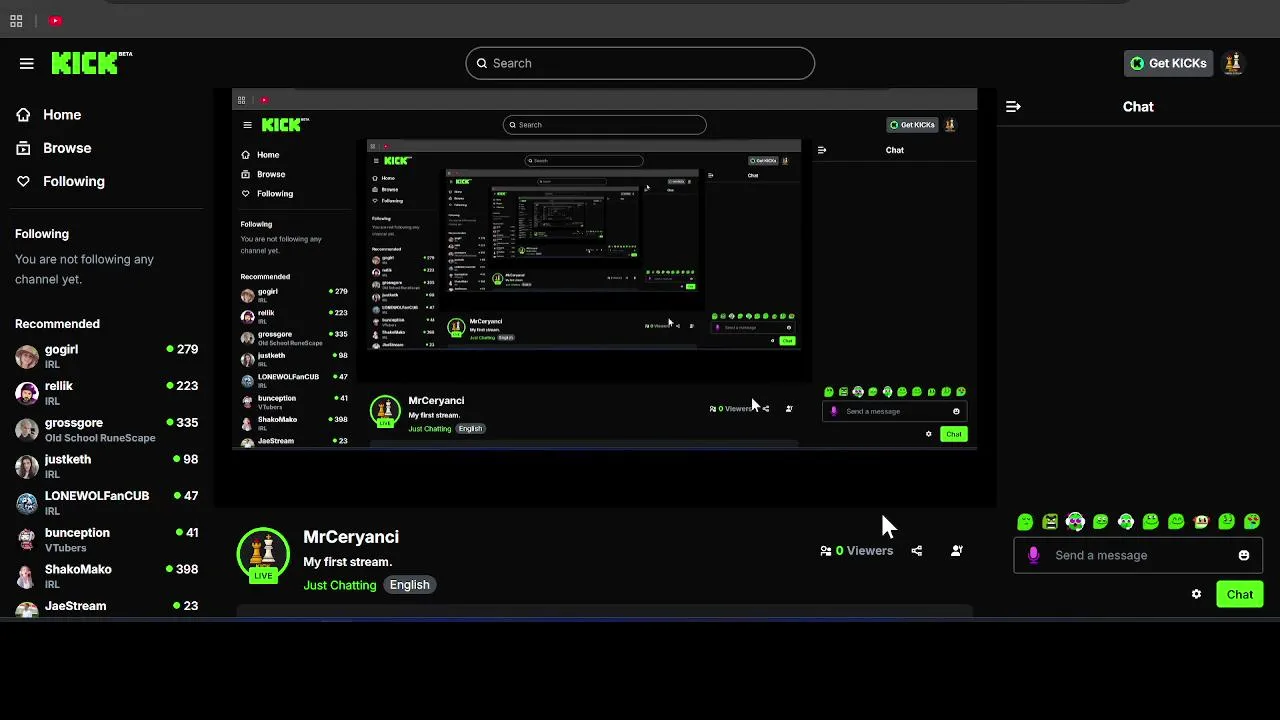Click the Chat panel heading
This screenshot has height=720, width=1280.
click(1138, 106)
